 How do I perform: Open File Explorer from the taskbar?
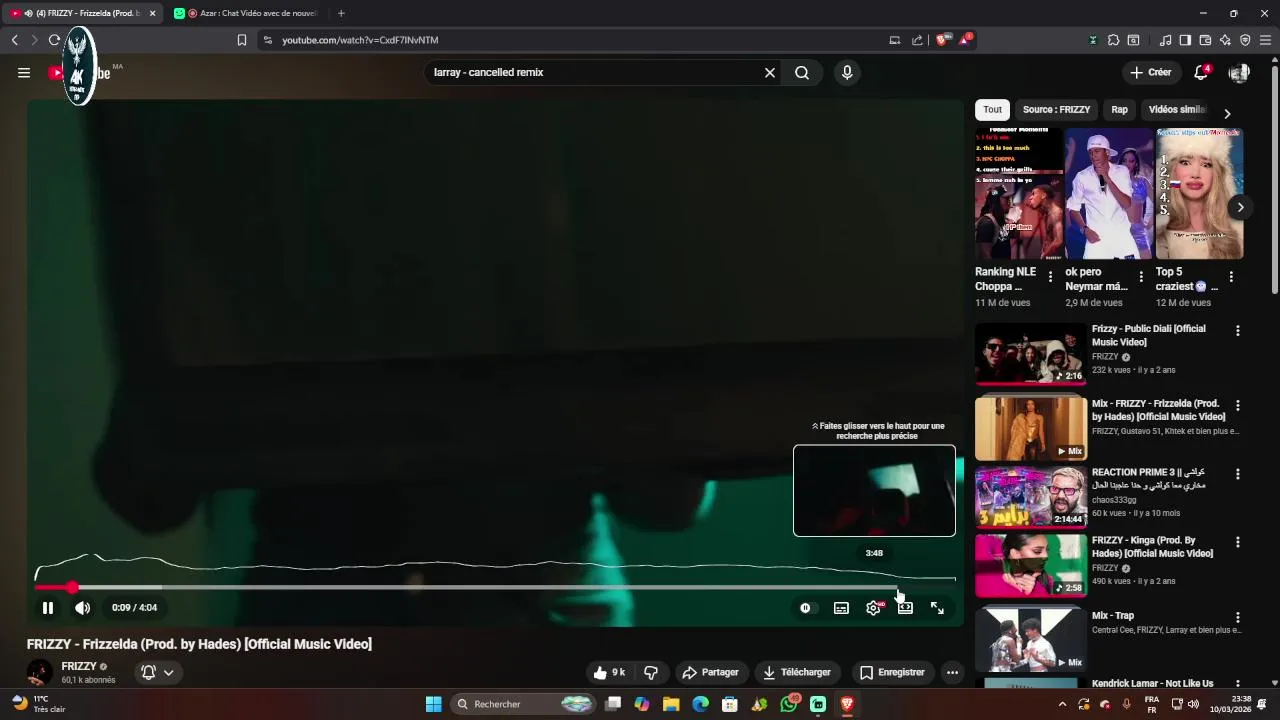tap(671, 704)
